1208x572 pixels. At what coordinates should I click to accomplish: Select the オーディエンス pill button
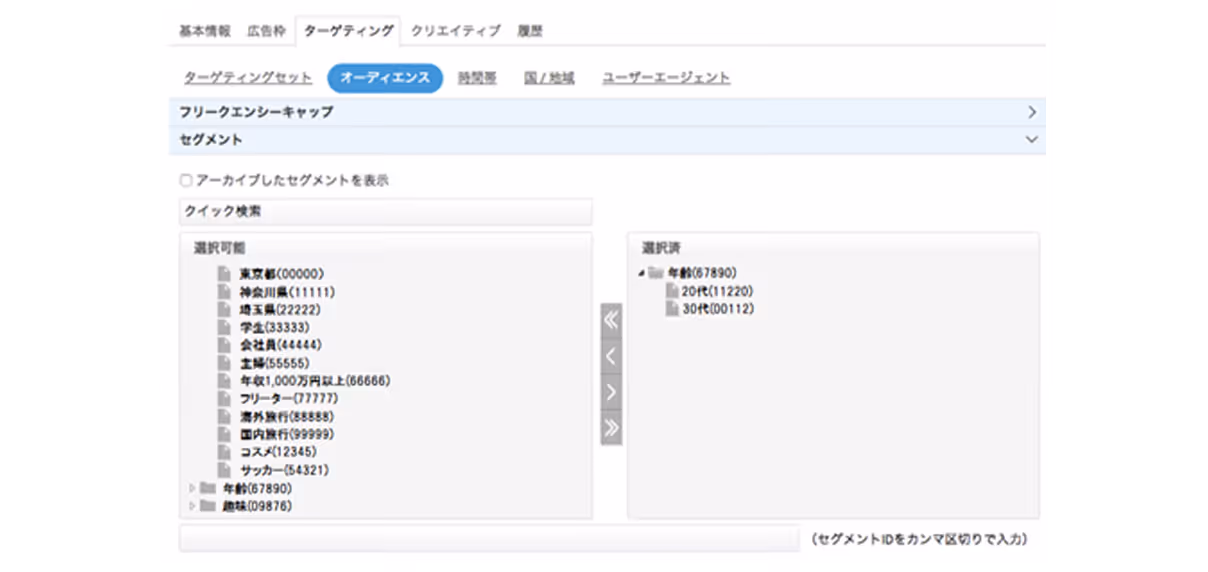(x=385, y=78)
